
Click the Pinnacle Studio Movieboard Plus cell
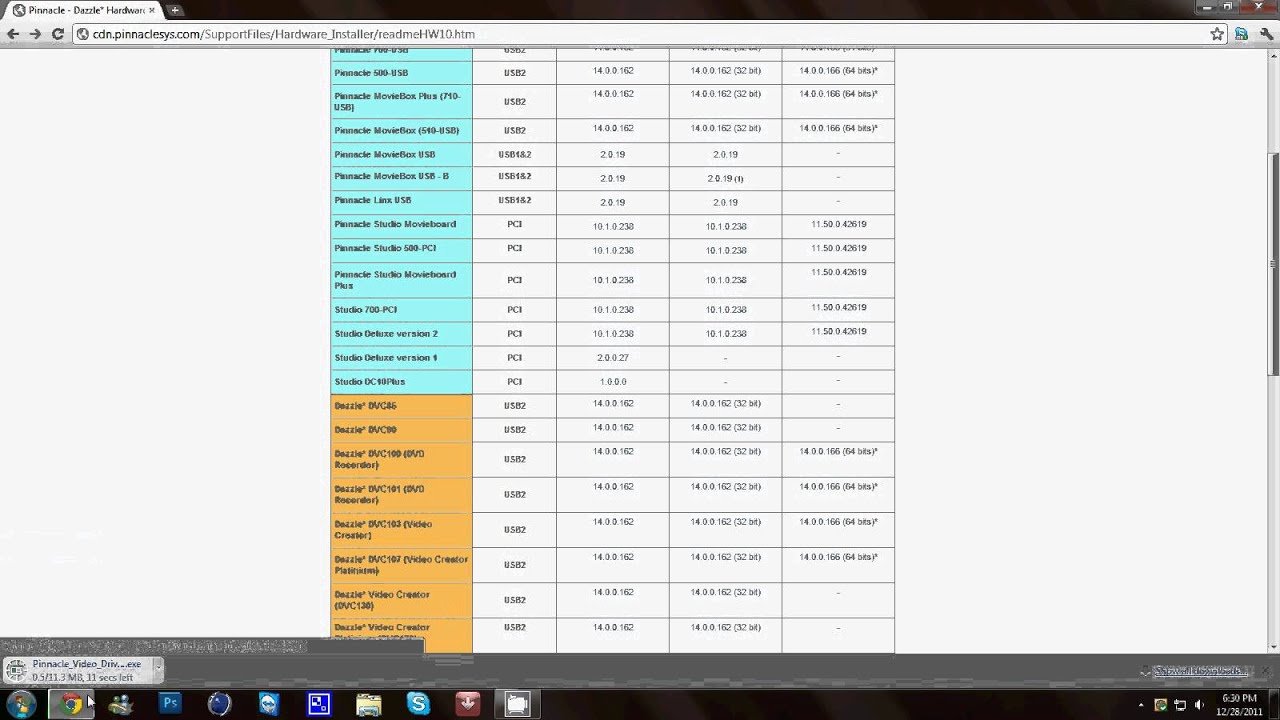(x=401, y=280)
